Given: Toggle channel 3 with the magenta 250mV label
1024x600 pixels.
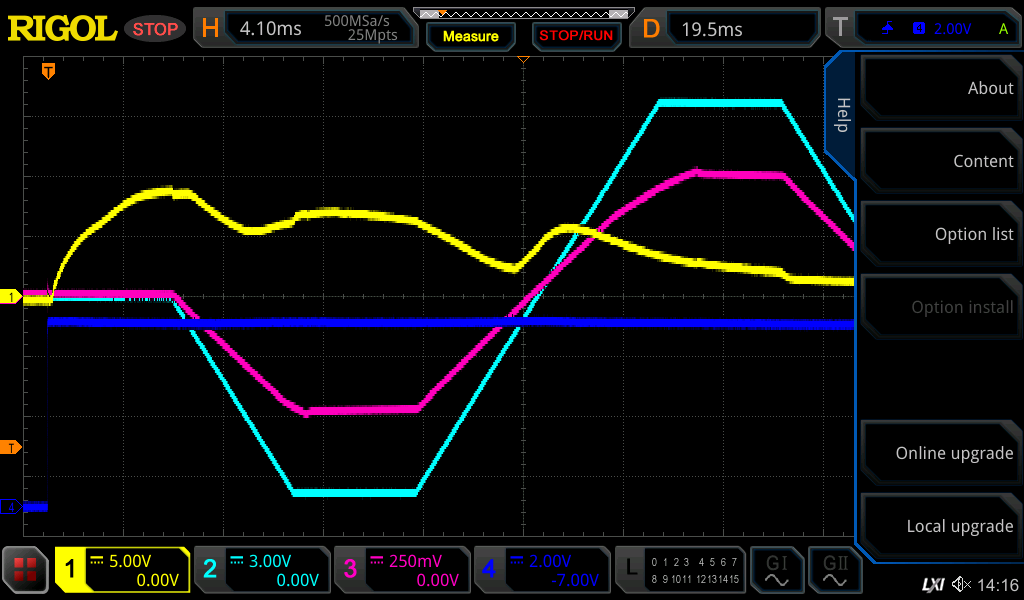Looking at the screenshot, I should pos(401,570).
